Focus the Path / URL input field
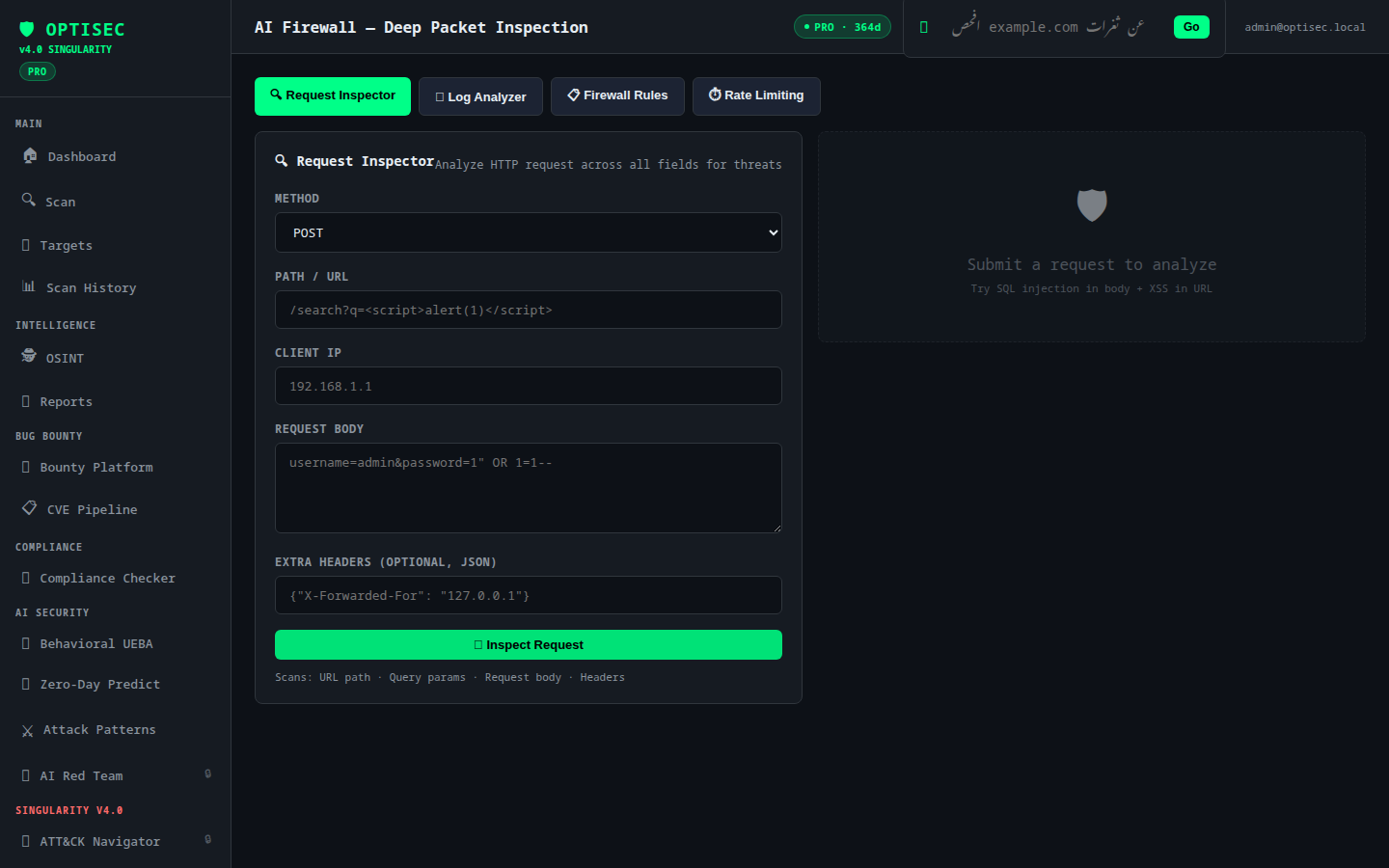Screen dimensions: 1389x868 tap(529, 310)
